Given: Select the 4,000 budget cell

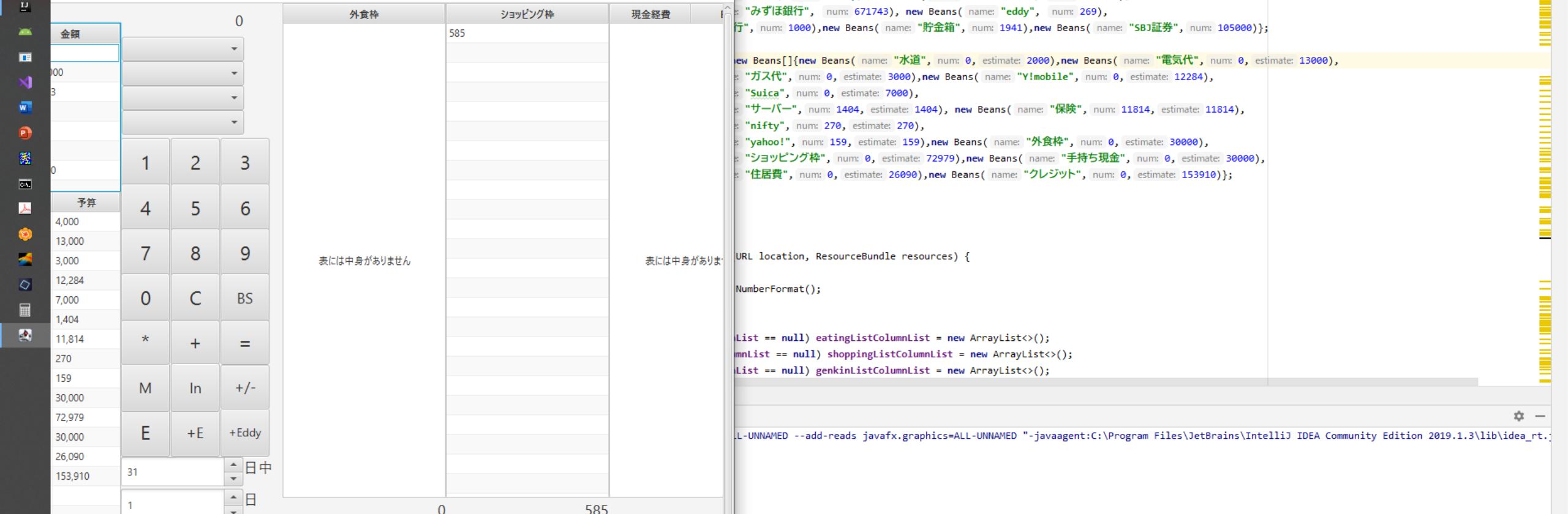Looking at the screenshot, I should click(86, 222).
